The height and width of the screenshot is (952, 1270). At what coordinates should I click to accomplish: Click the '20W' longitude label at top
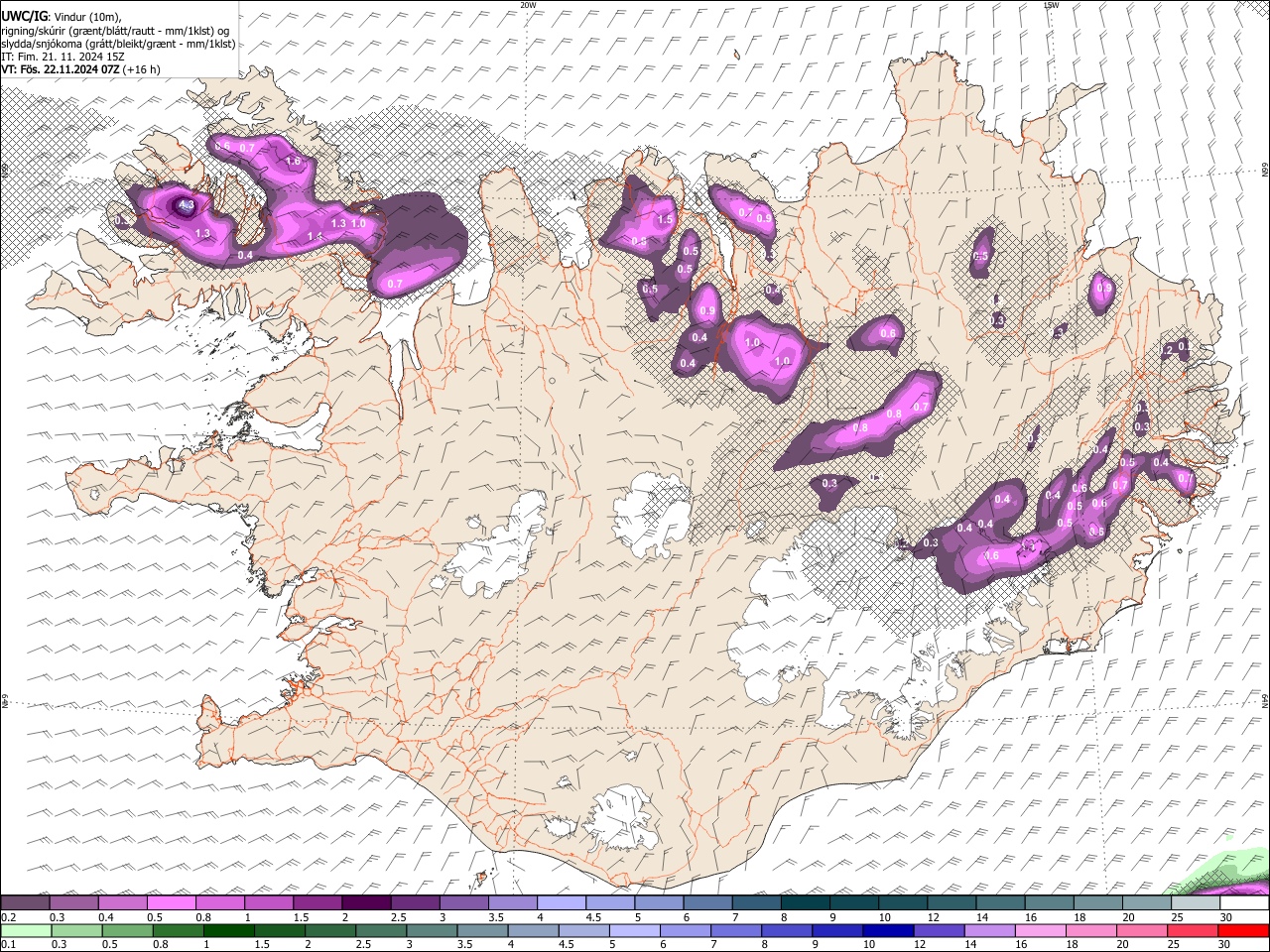coord(528,5)
